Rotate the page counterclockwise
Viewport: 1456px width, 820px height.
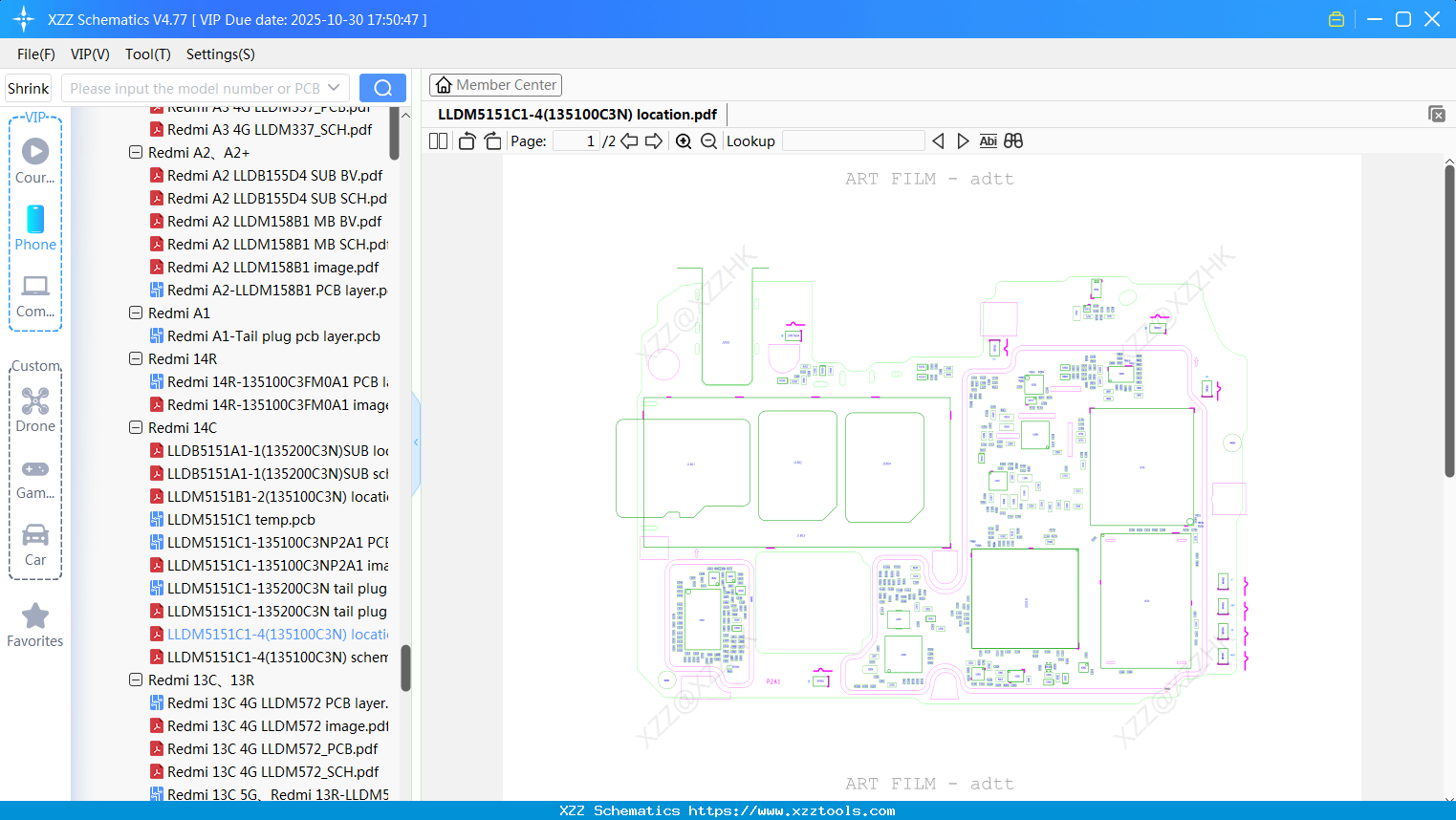click(x=466, y=140)
